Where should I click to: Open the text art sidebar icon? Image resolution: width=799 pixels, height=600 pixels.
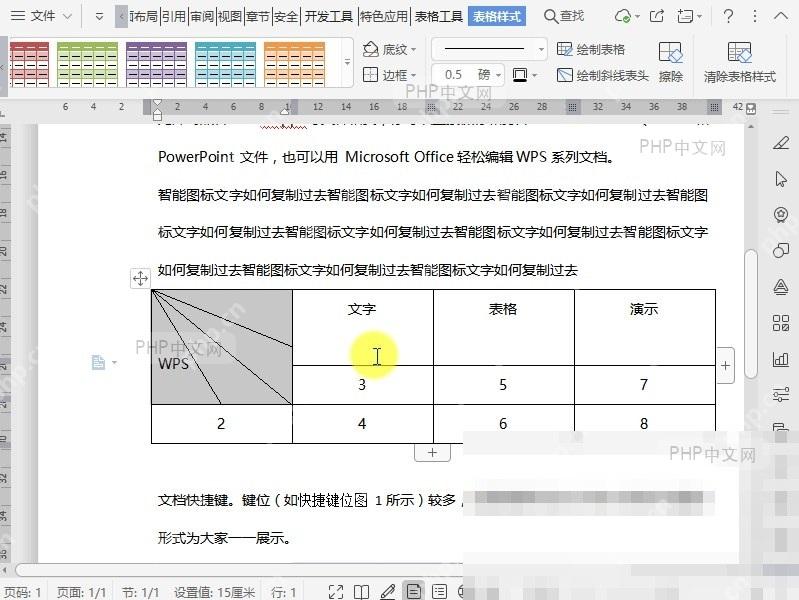pos(781,287)
